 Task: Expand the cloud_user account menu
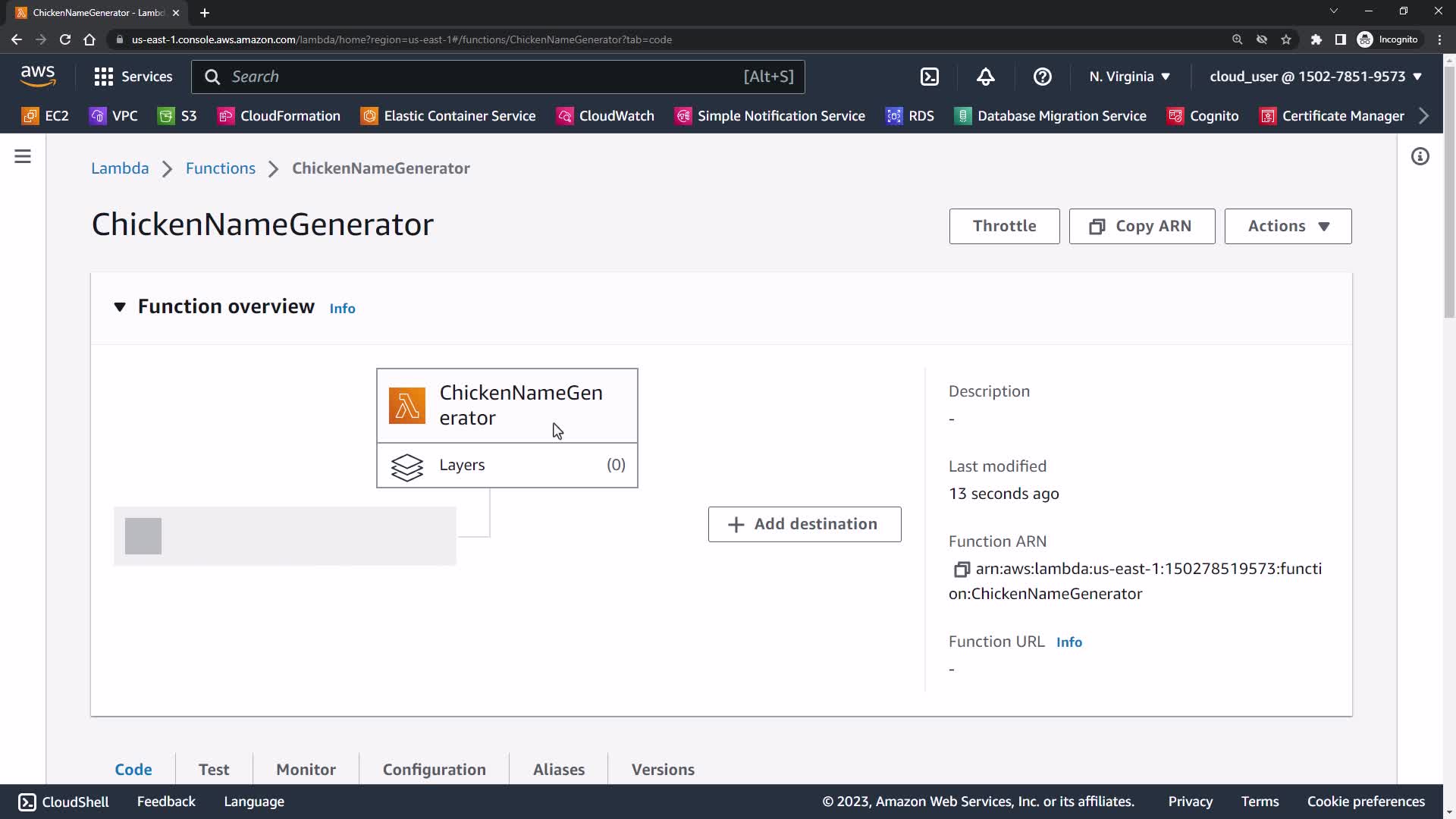click(x=1315, y=77)
